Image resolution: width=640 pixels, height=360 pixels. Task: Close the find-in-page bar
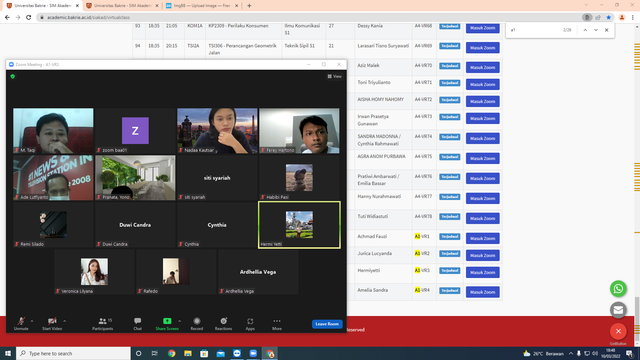point(607,30)
